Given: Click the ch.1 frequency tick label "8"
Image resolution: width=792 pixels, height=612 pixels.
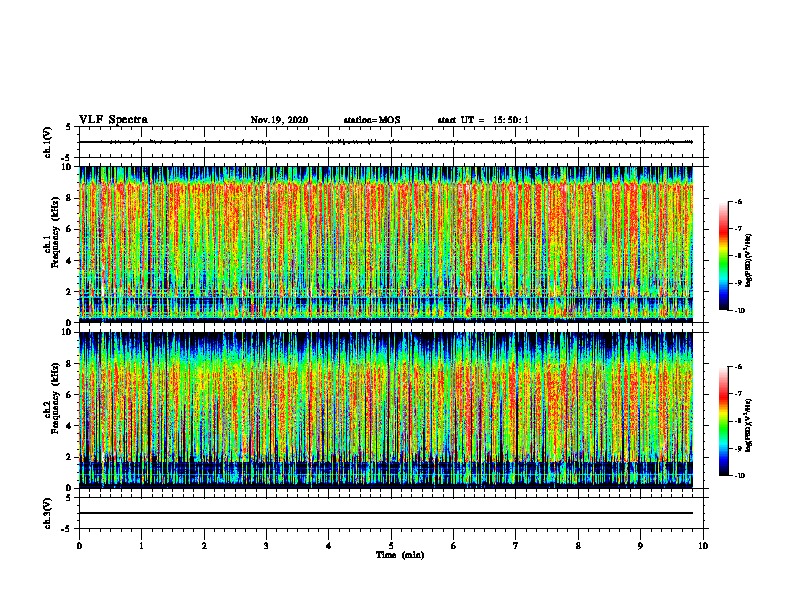Looking at the screenshot, I should point(69,198).
